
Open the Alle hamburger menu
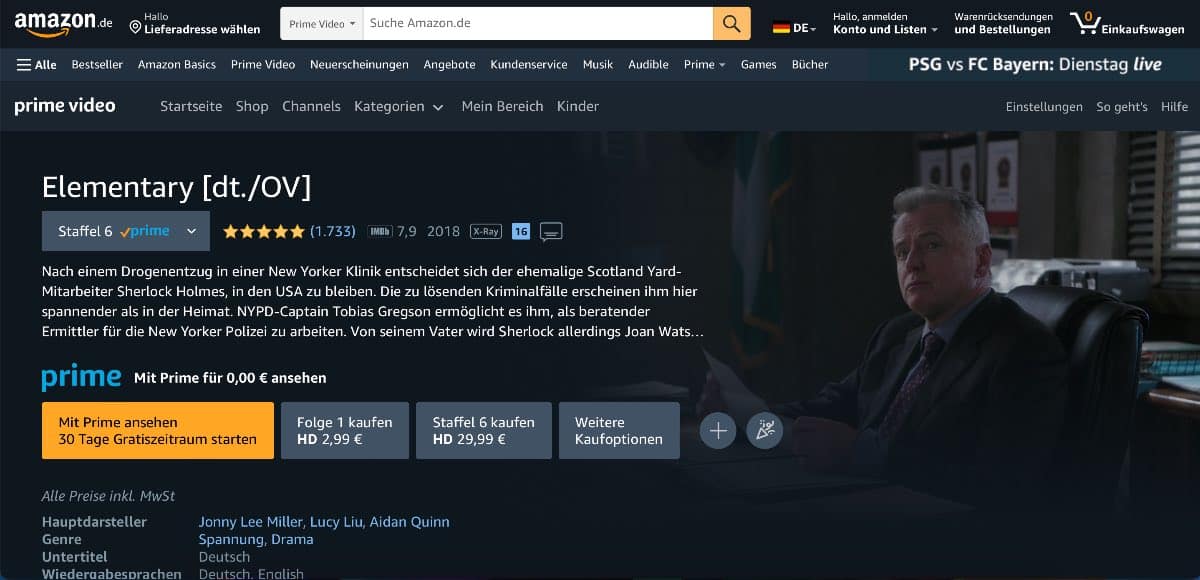[x=36, y=64]
